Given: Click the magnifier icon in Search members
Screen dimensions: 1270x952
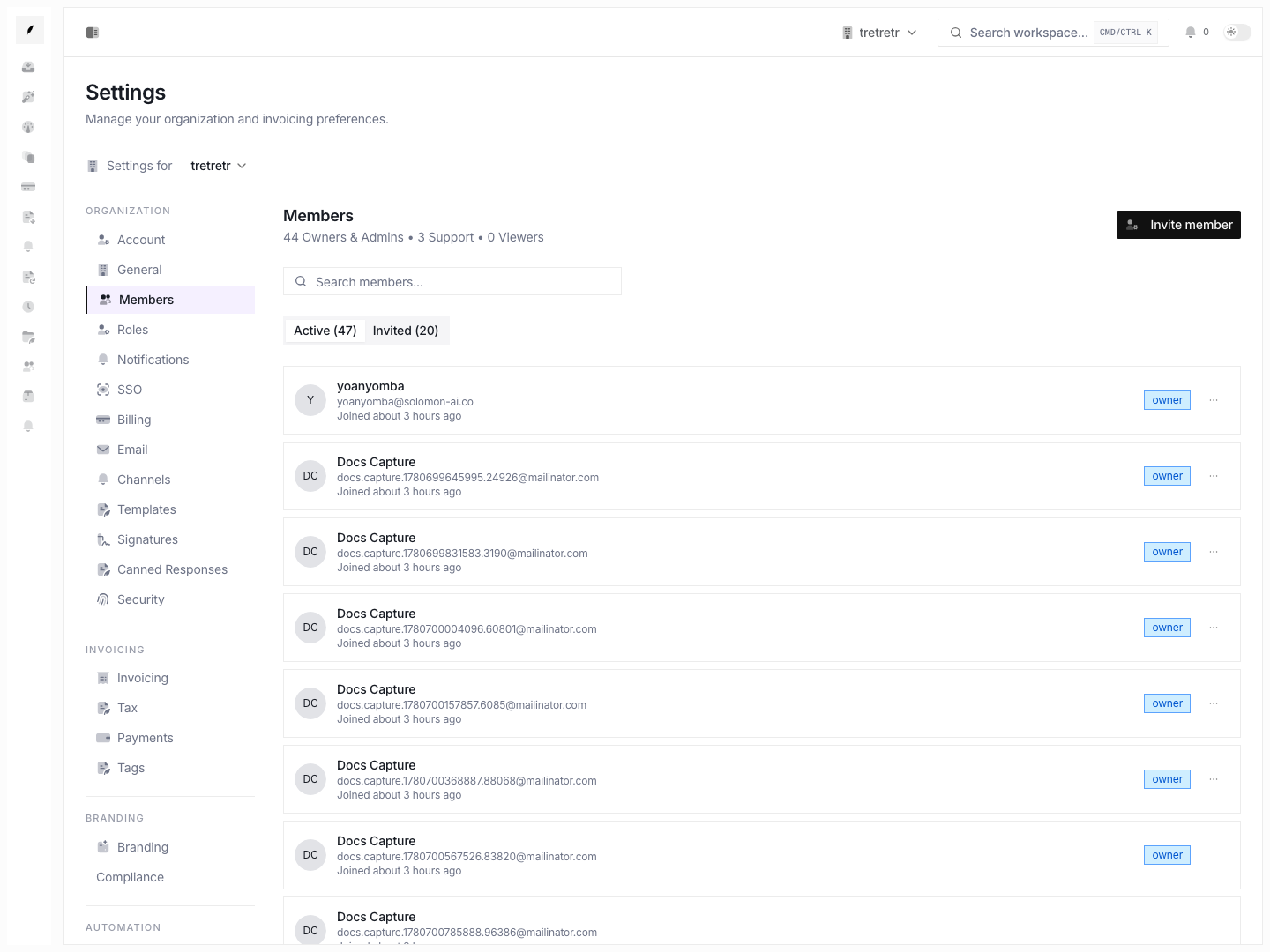Looking at the screenshot, I should (x=301, y=282).
